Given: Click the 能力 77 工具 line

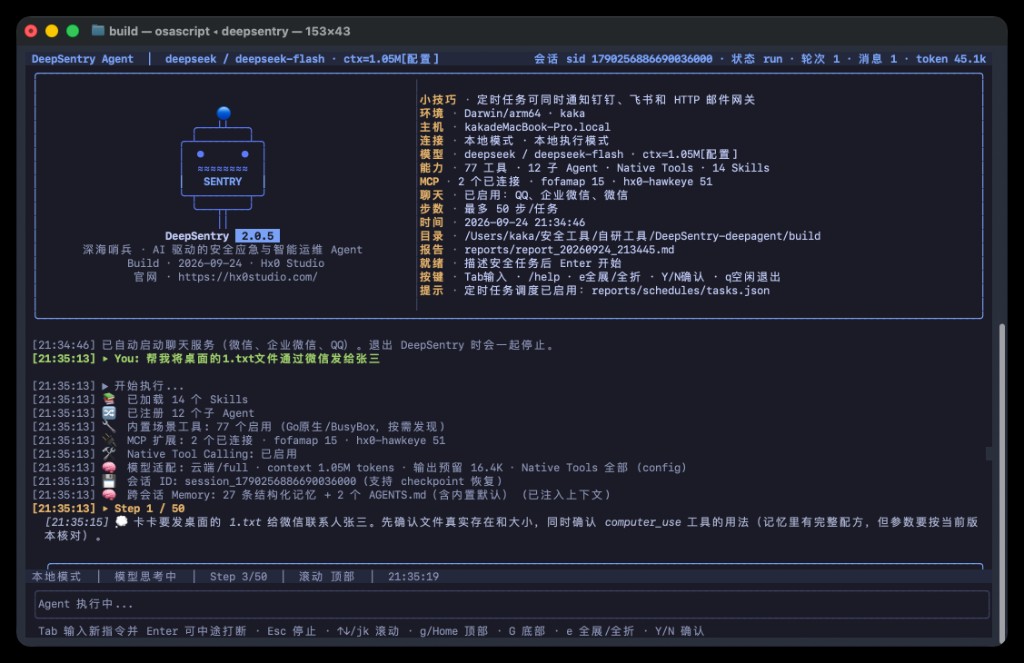Looking at the screenshot, I should pos(594,168).
